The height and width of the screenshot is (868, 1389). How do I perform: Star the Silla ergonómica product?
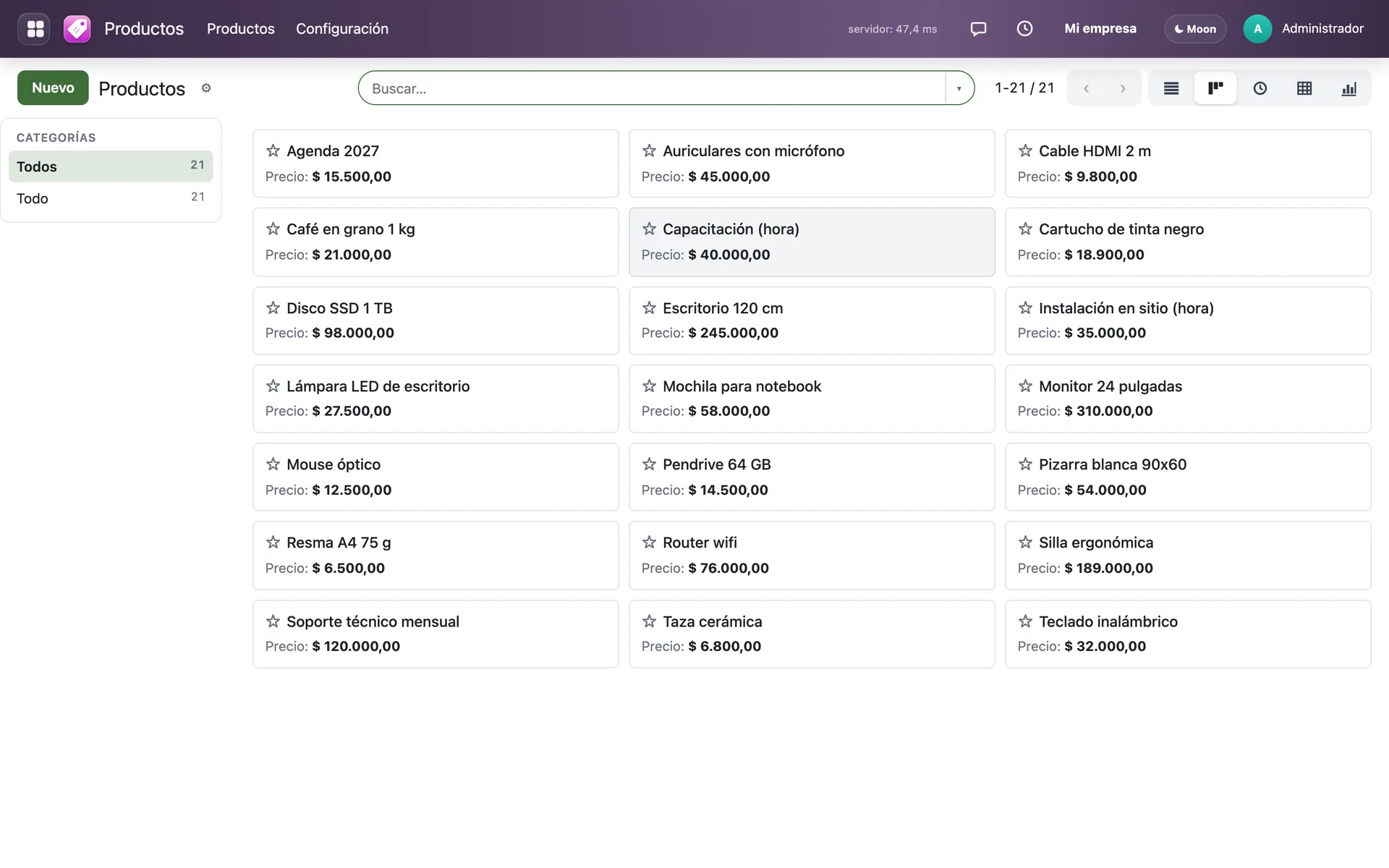point(1025,542)
